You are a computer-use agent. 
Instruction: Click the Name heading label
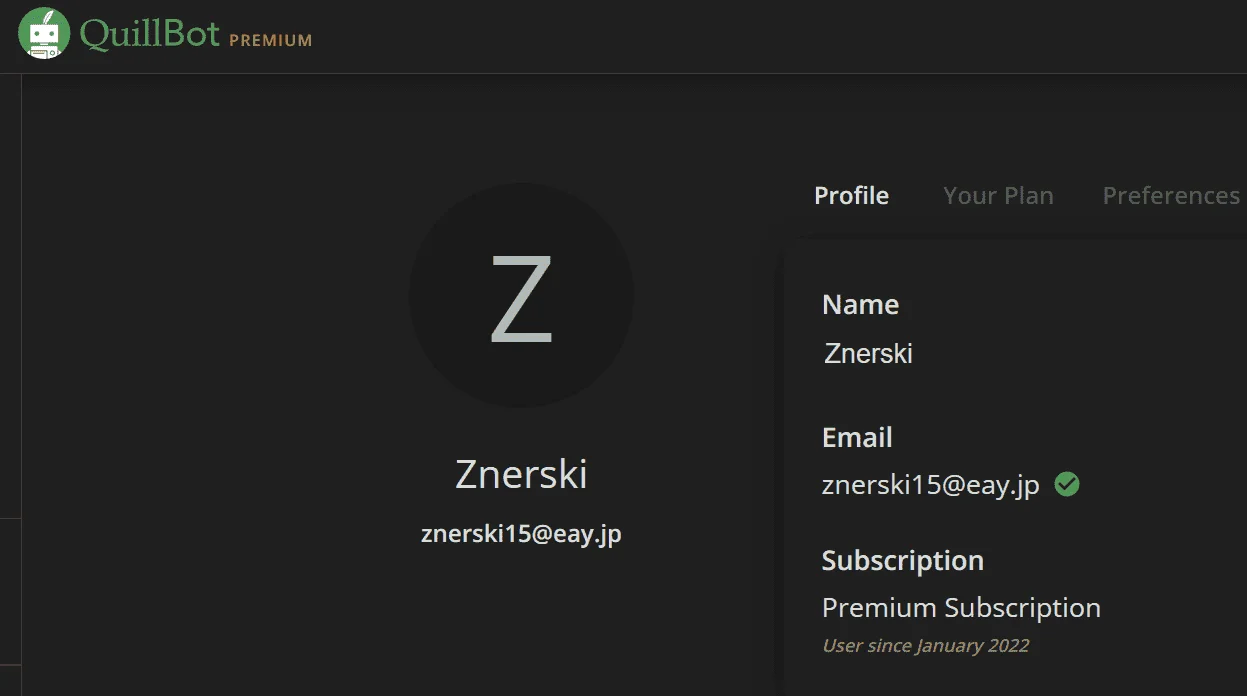point(860,304)
